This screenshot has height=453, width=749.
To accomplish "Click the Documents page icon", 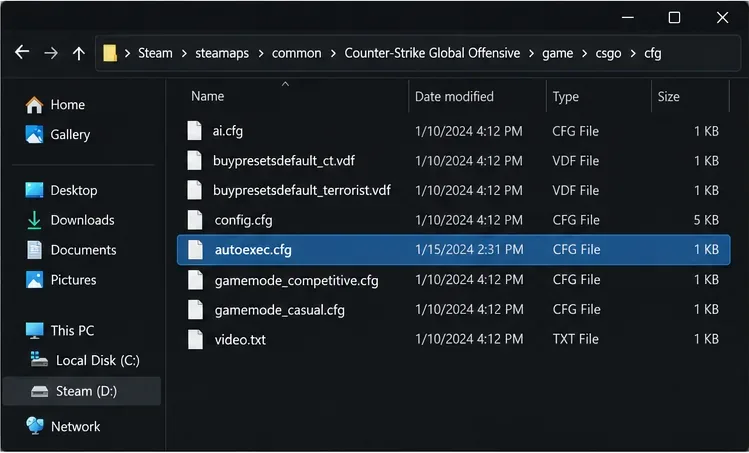I will coord(34,250).
